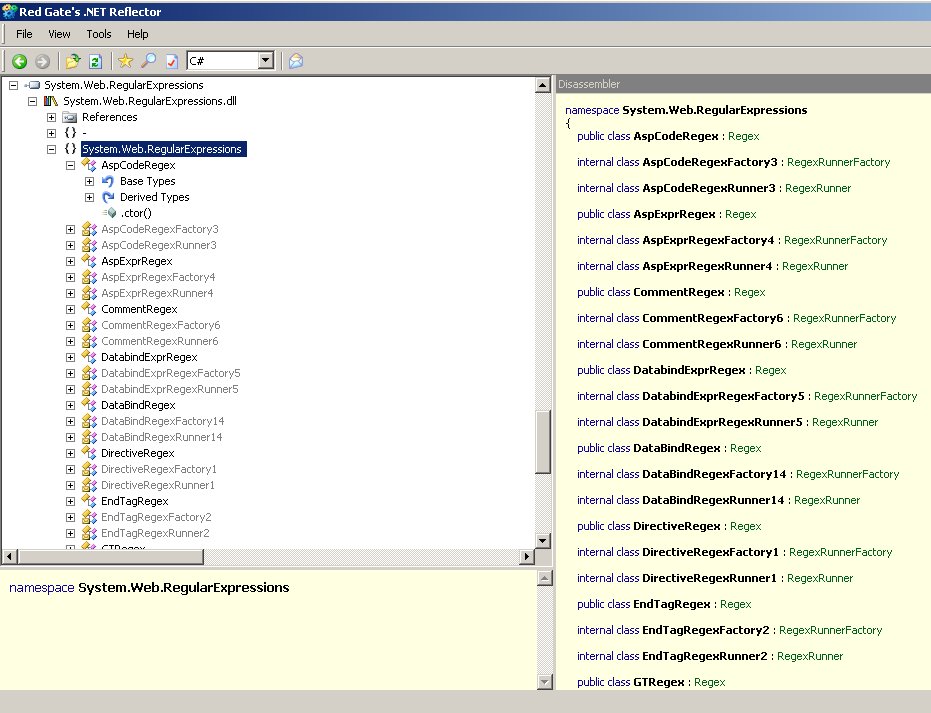Click the DatabindExprRegex class icon
The height and width of the screenshot is (713, 931).
pyautogui.click(x=89, y=357)
